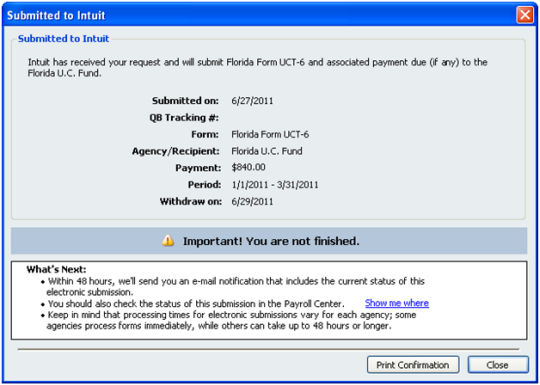Click the What's Next heading
Viewport: 540px width, 385px height.
pyautogui.click(x=56, y=269)
